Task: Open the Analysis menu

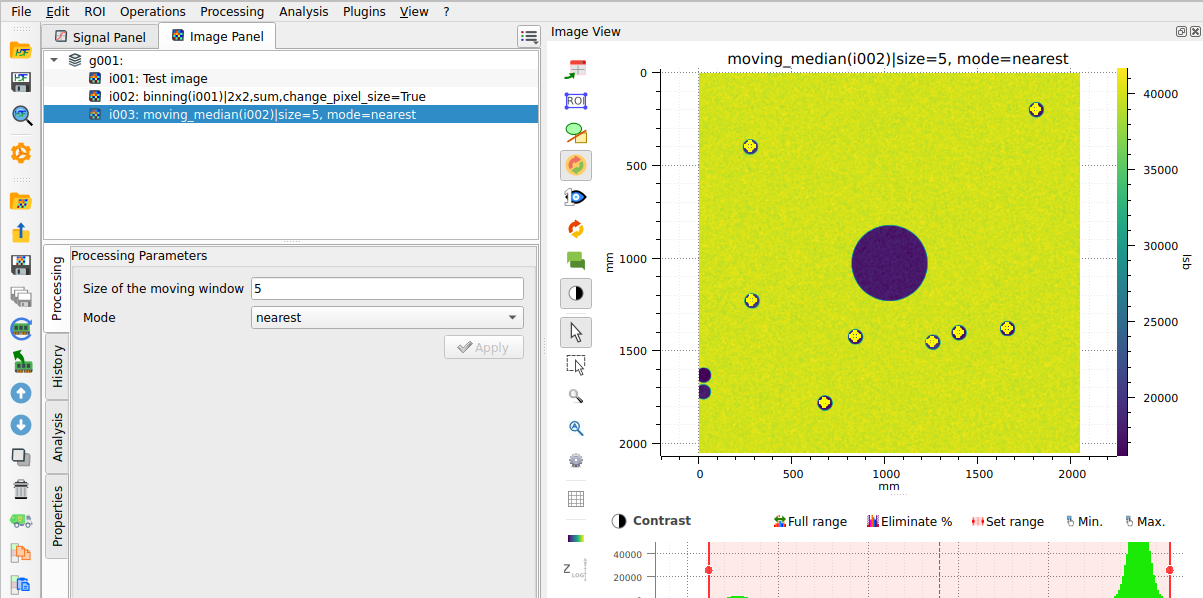Action: 304,12
